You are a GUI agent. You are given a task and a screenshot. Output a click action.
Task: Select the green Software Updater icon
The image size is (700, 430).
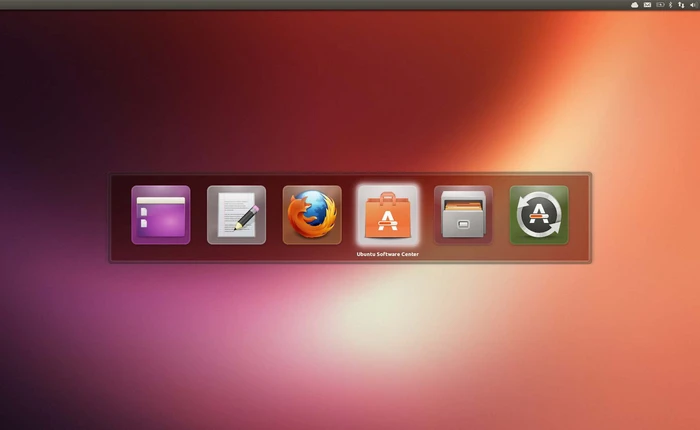[x=539, y=215]
